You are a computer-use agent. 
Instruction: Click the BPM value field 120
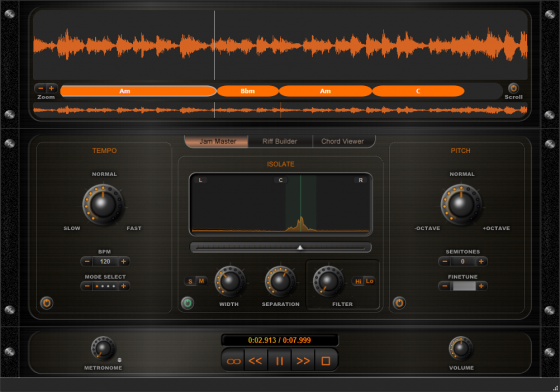pyautogui.click(x=105, y=262)
